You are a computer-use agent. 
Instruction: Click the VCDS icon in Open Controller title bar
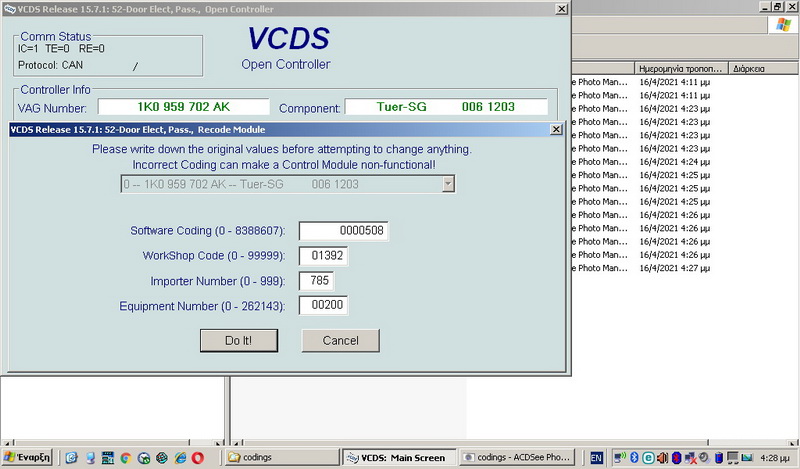coord(9,9)
